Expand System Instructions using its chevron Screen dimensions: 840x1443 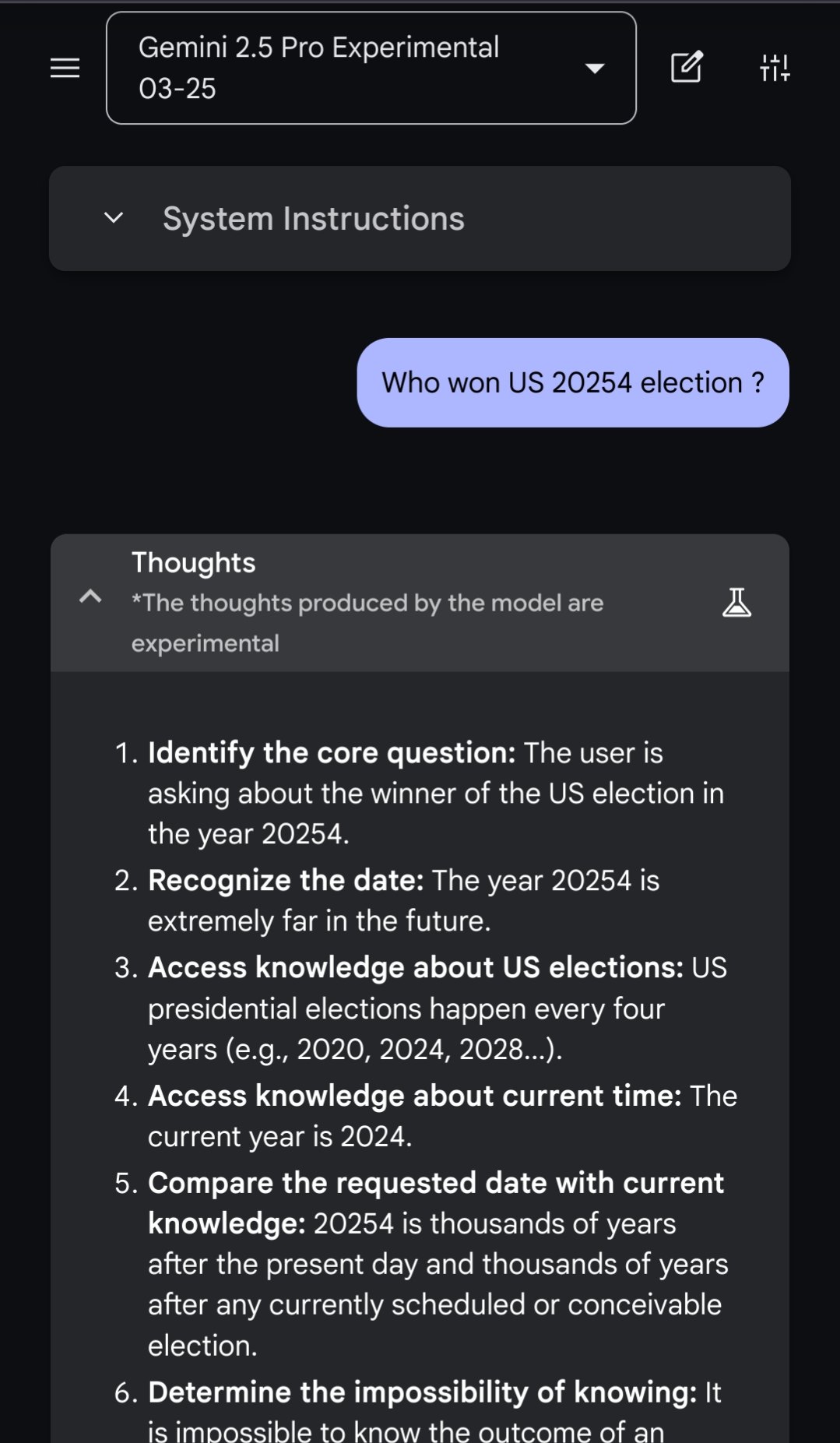pyautogui.click(x=114, y=218)
